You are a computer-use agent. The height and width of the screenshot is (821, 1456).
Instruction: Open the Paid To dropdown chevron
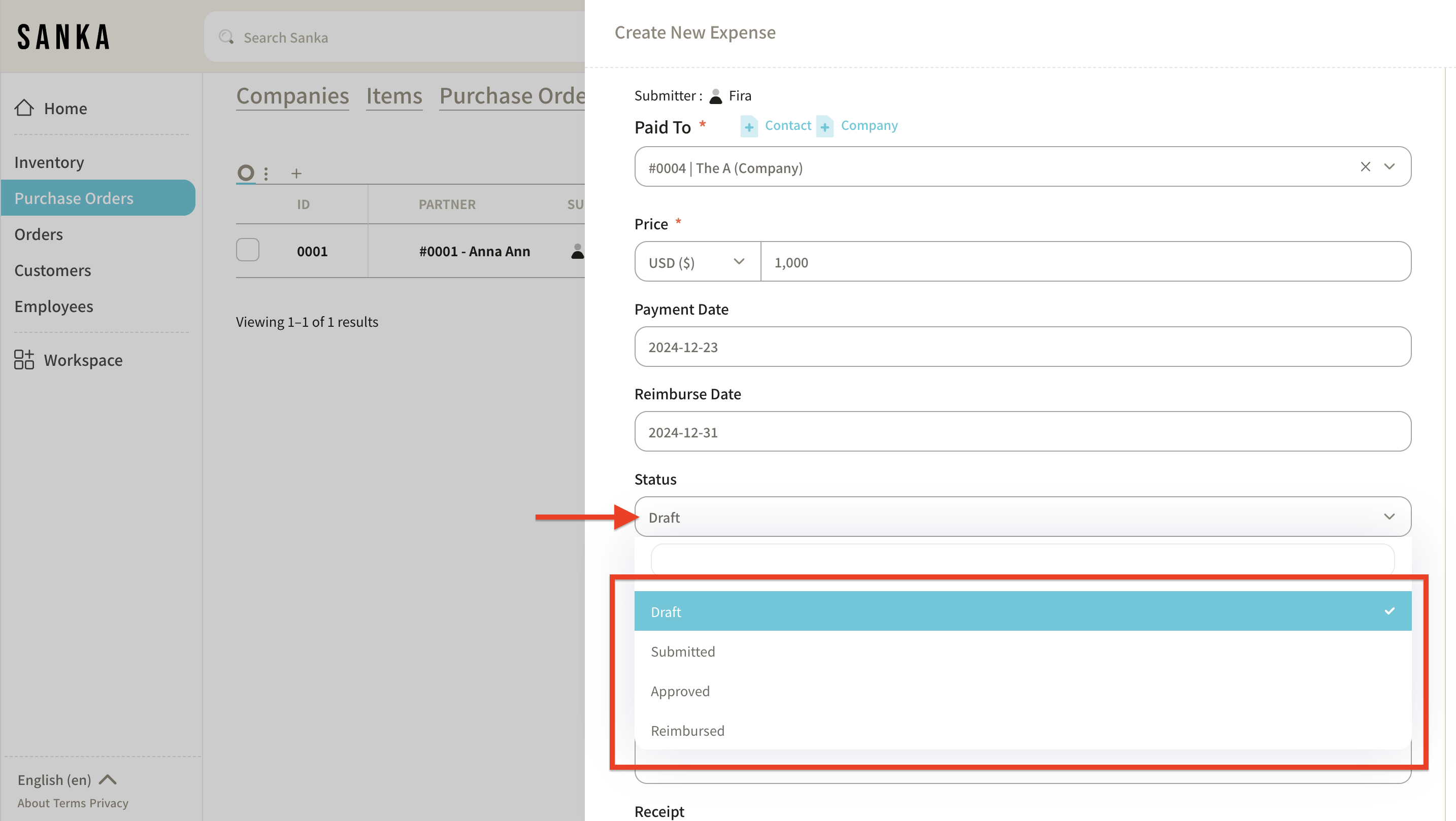1389,166
